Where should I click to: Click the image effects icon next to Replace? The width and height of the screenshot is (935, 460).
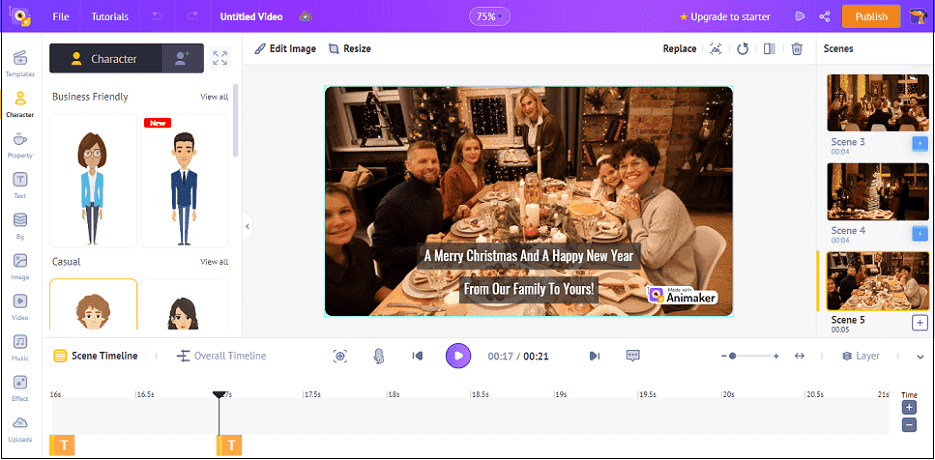coord(716,49)
